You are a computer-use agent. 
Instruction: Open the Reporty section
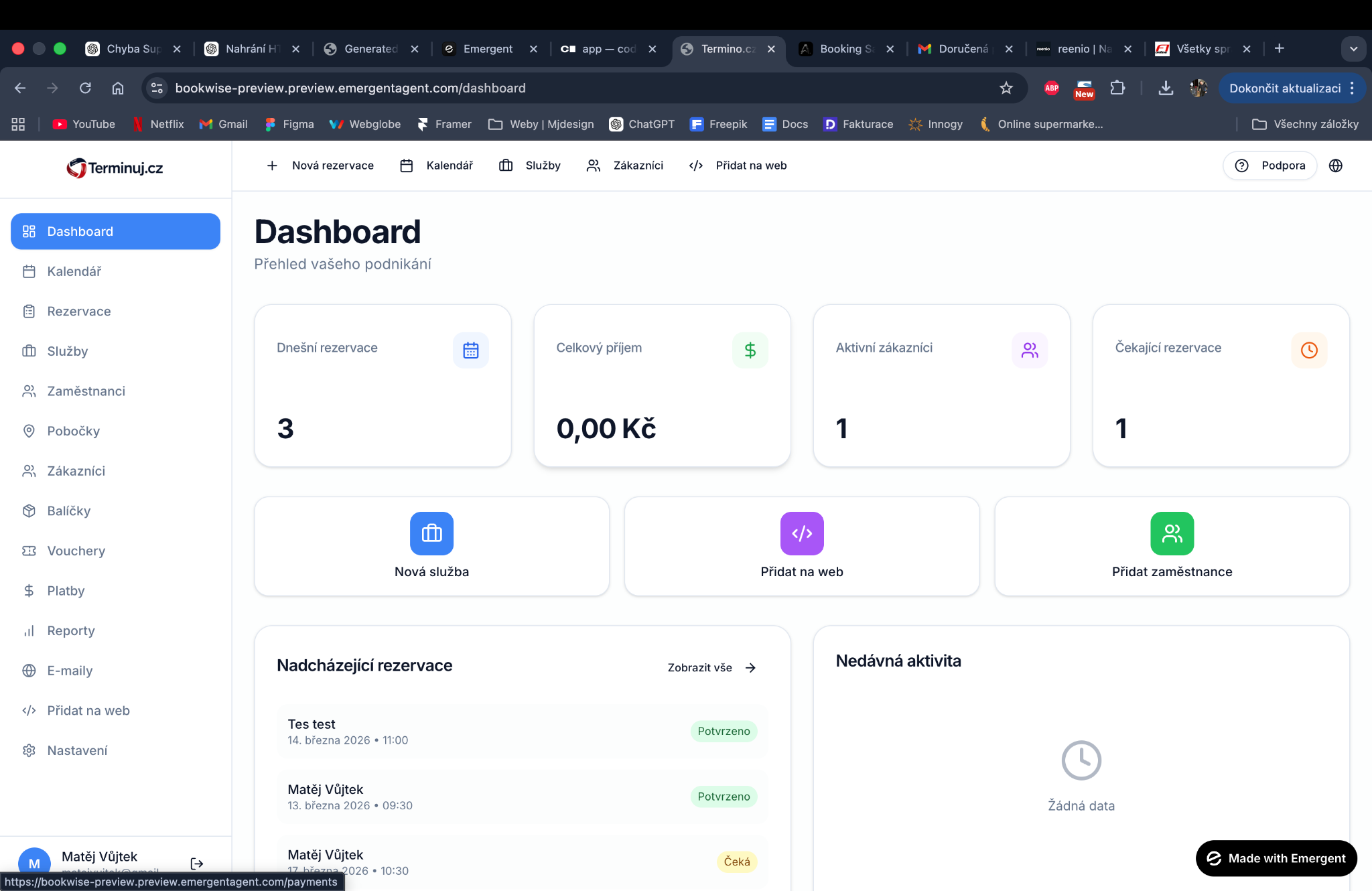click(70, 630)
